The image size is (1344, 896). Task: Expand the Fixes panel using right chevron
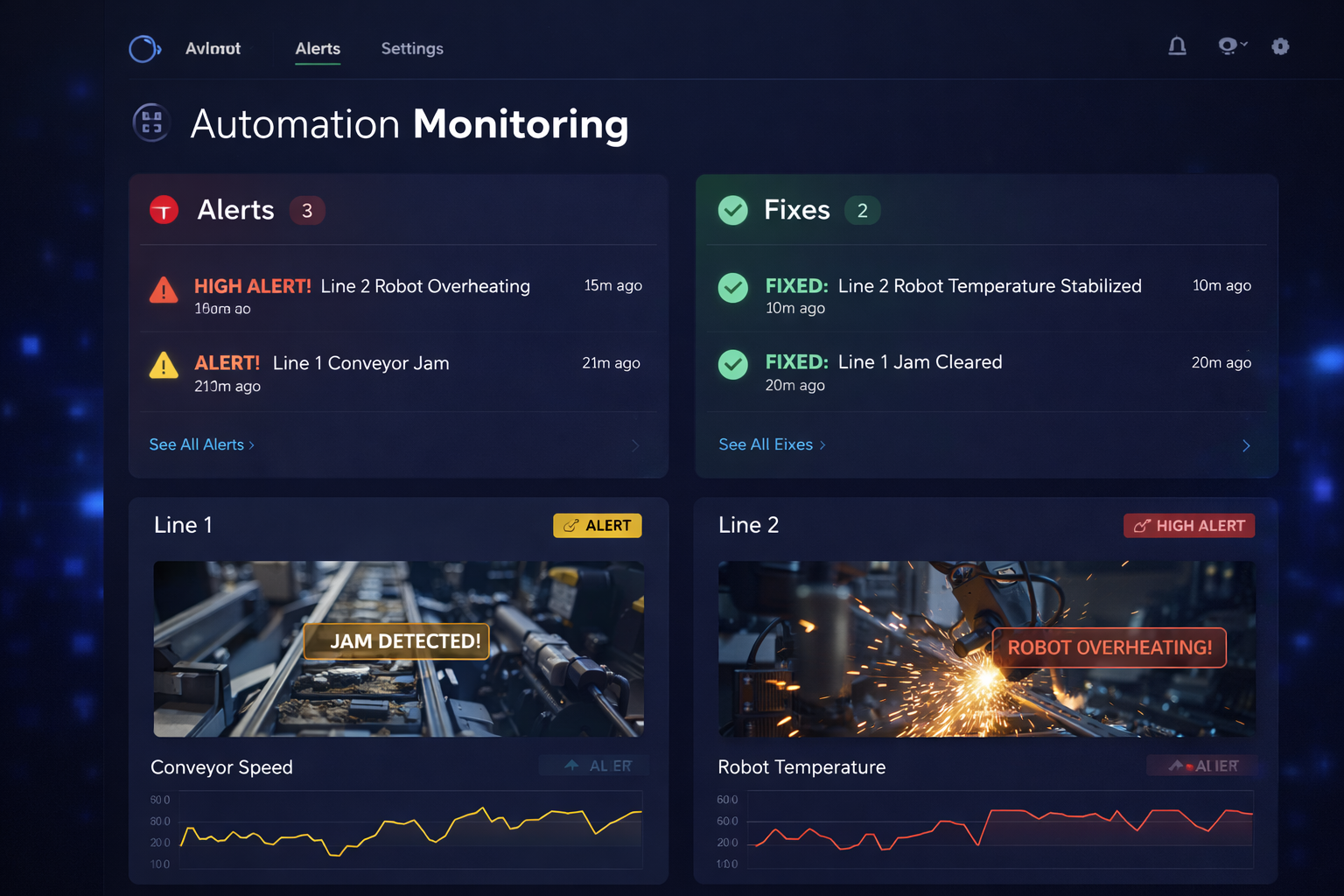(1246, 445)
